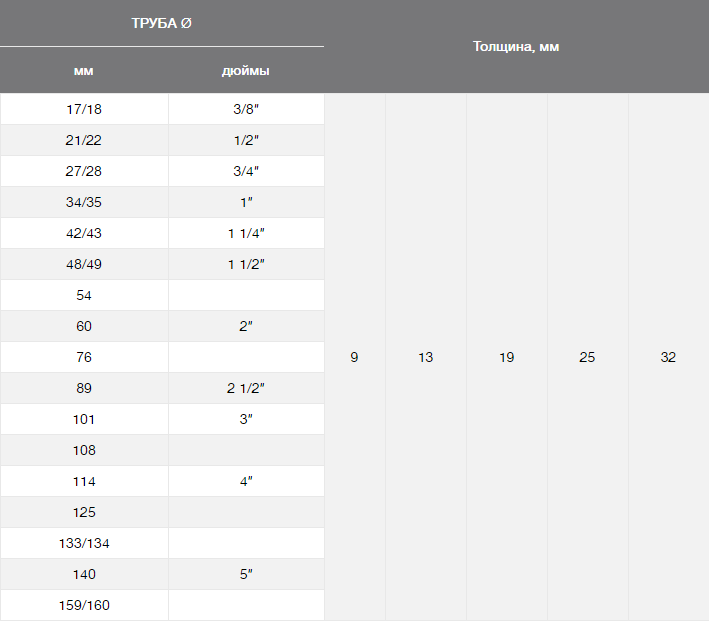Click the 34/35 diameter cell
Image resolution: width=709 pixels, height=625 pixels.
click(x=84, y=202)
